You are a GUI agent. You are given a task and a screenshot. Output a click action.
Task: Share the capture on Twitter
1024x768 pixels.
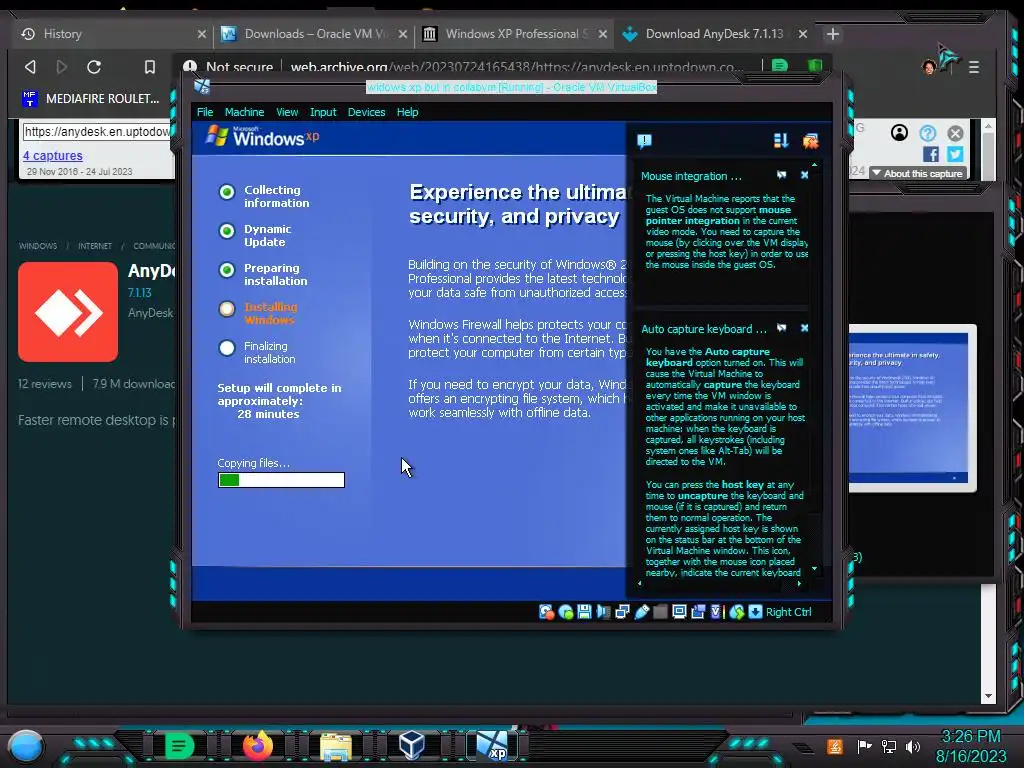coord(955,154)
